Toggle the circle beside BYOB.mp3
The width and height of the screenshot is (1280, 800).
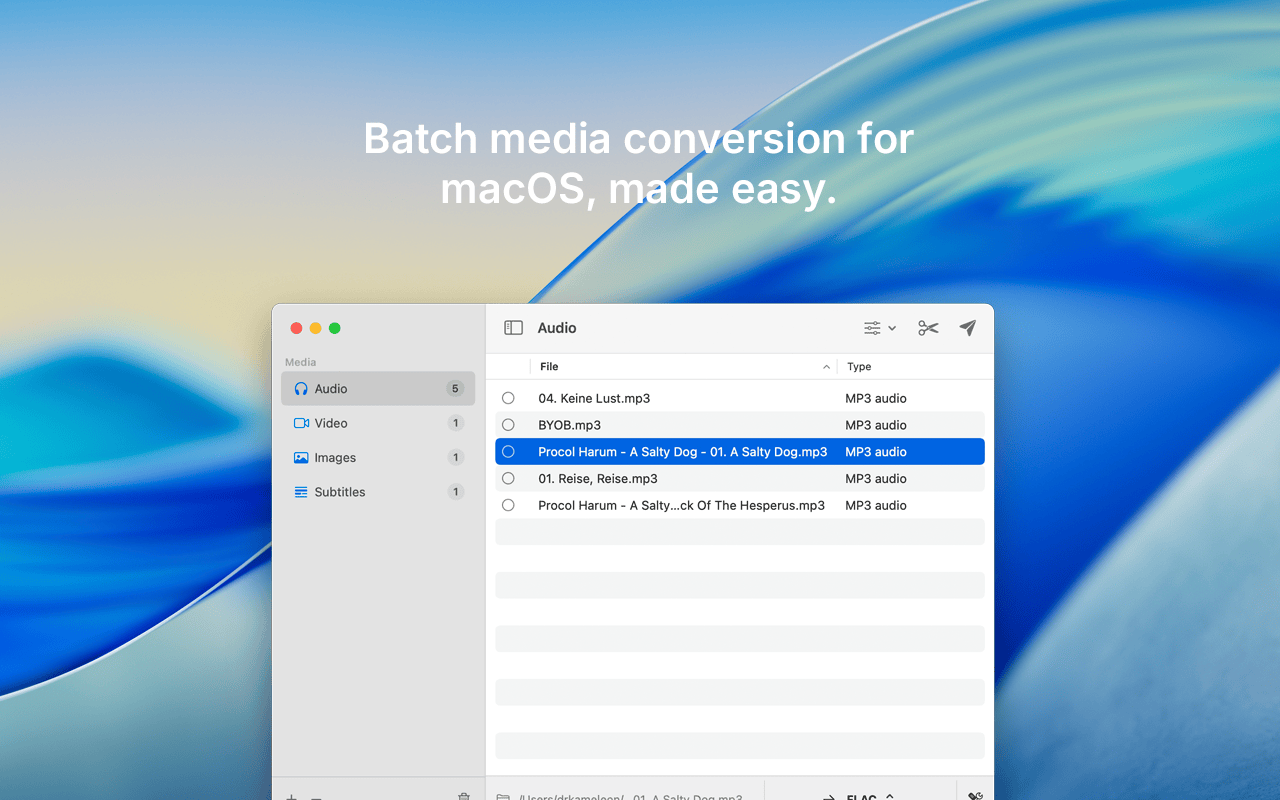pyautogui.click(x=508, y=425)
